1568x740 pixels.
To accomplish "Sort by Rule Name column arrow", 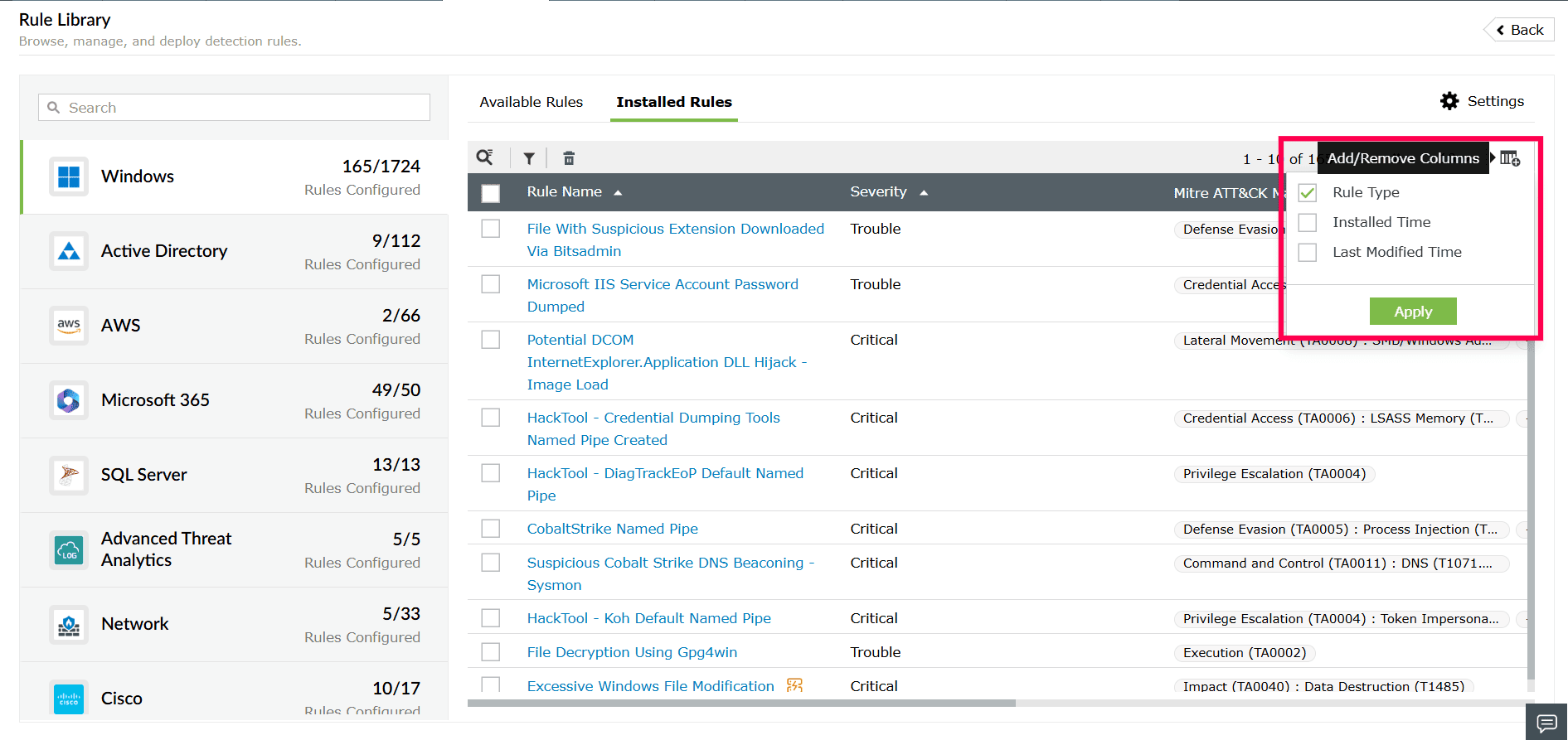I will (618, 192).
